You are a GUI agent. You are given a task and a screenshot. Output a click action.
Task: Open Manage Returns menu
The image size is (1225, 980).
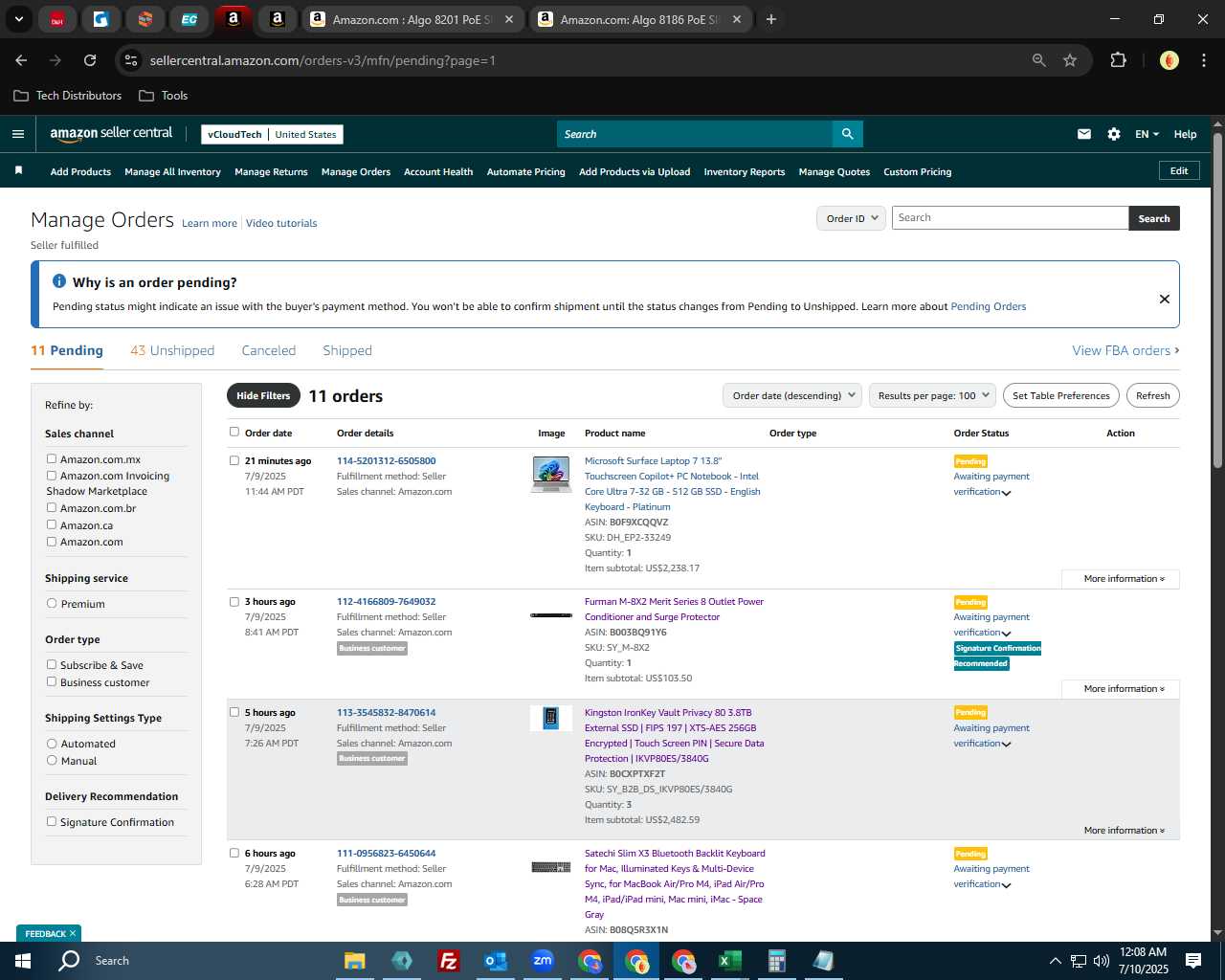271,171
